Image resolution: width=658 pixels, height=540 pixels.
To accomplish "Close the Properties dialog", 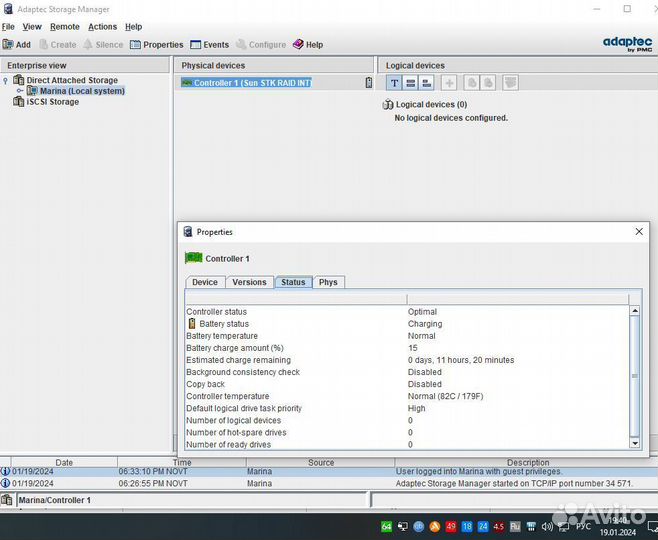I will click(639, 232).
